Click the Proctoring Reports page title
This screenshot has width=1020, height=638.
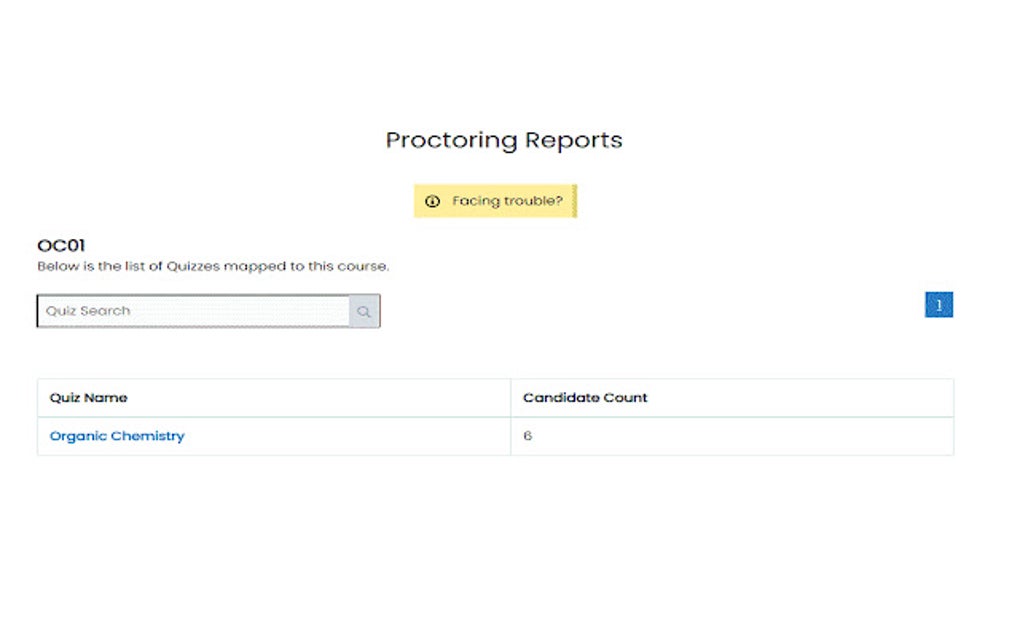(503, 140)
